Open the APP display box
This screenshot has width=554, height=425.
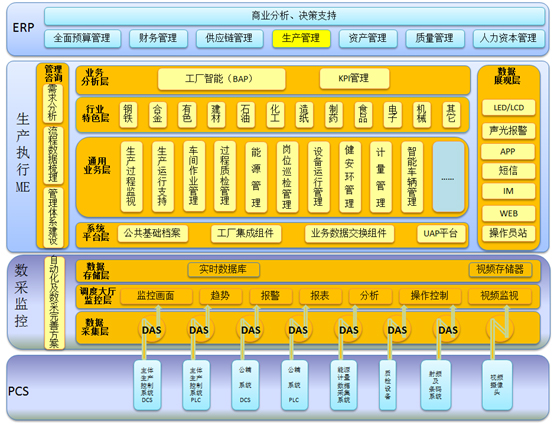pyautogui.click(x=508, y=152)
